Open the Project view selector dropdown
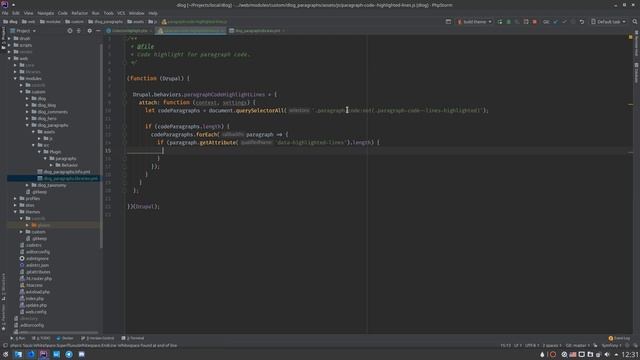This screenshot has height=360, width=640. tap(23, 31)
